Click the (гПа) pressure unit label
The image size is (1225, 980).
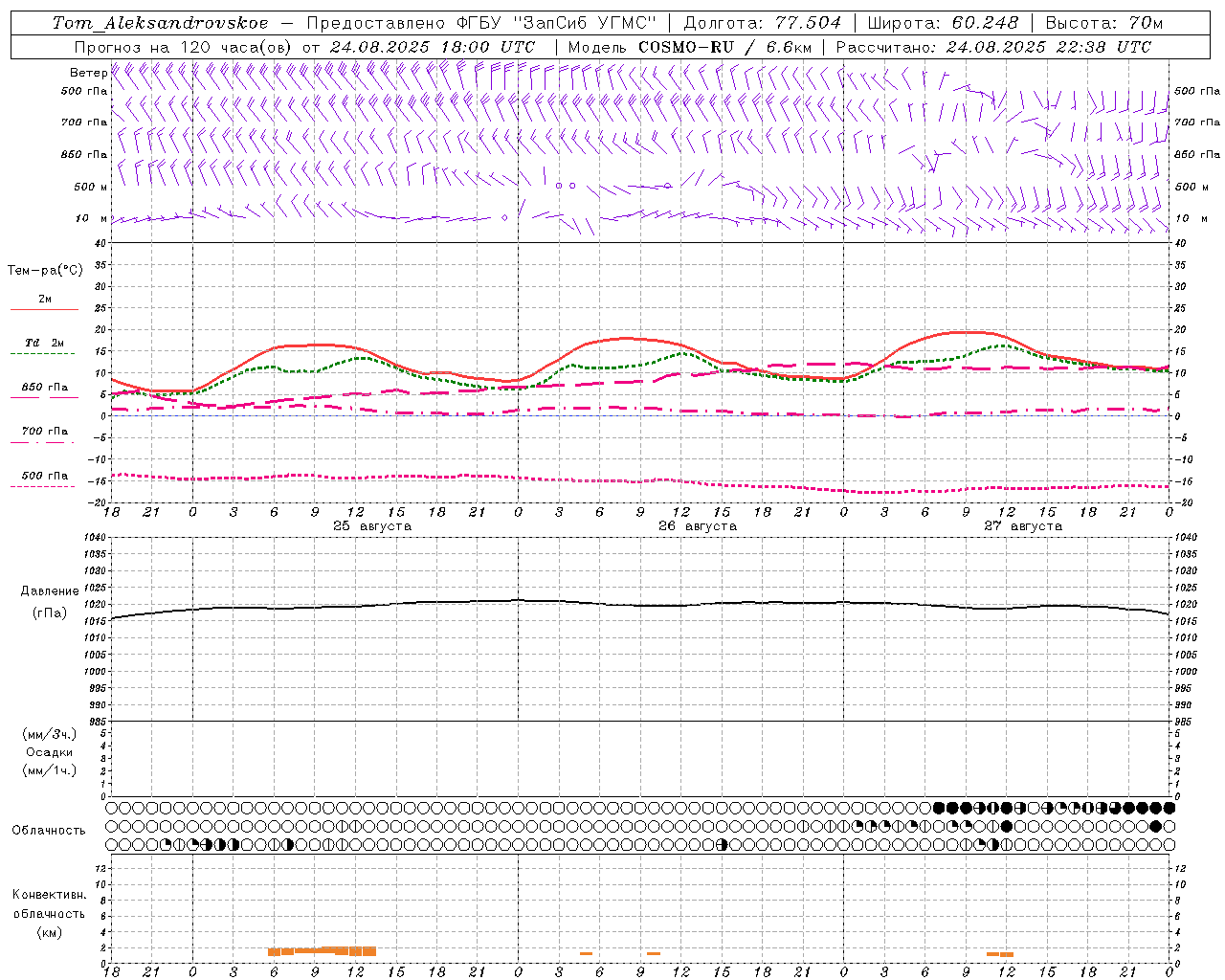pyautogui.click(x=50, y=613)
